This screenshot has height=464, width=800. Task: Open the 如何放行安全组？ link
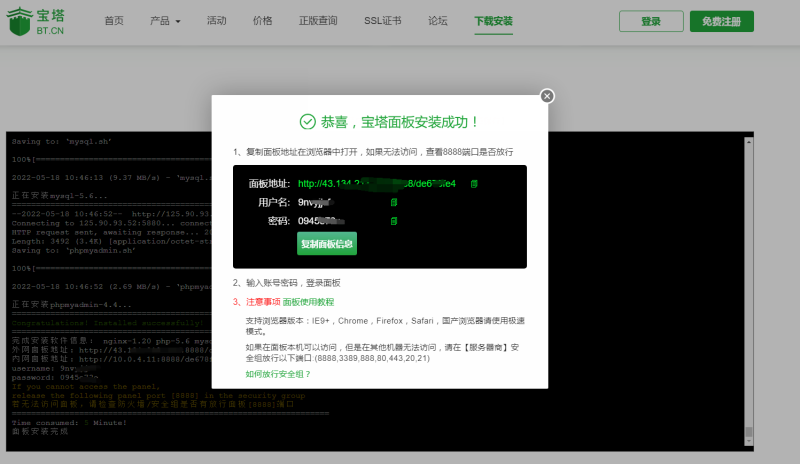pos(278,374)
